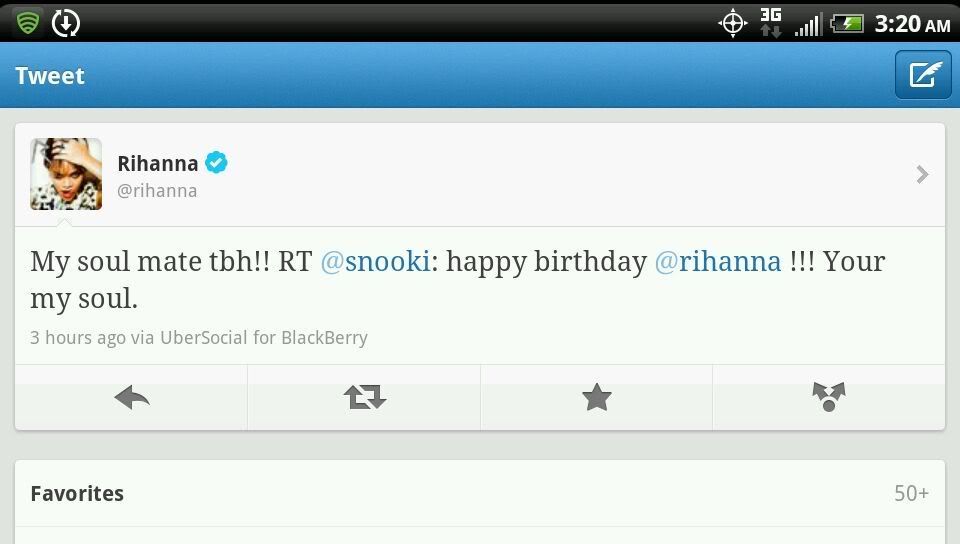Tap the Rihanna display name
Screen dimensions: 960x544
pyautogui.click(x=158, y=163)
